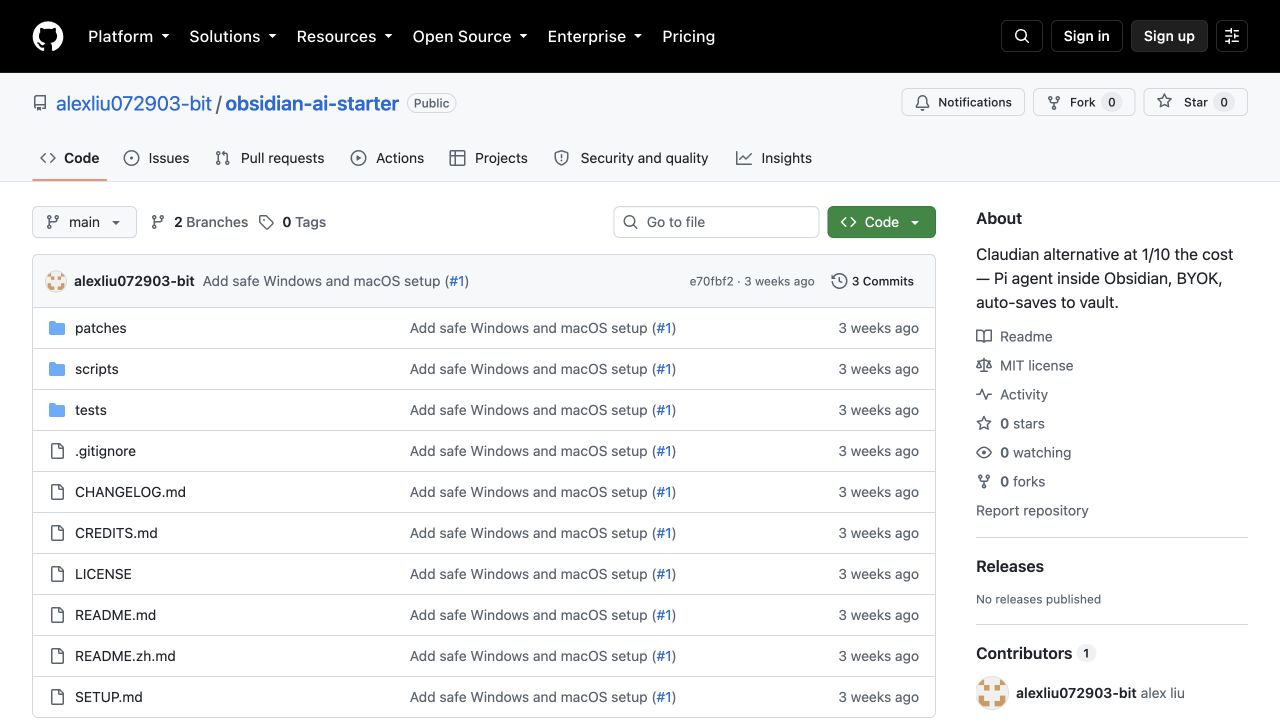Click the commit author avatar
Viewport: 1280px width, 720px height.
(x=56, y=281)
